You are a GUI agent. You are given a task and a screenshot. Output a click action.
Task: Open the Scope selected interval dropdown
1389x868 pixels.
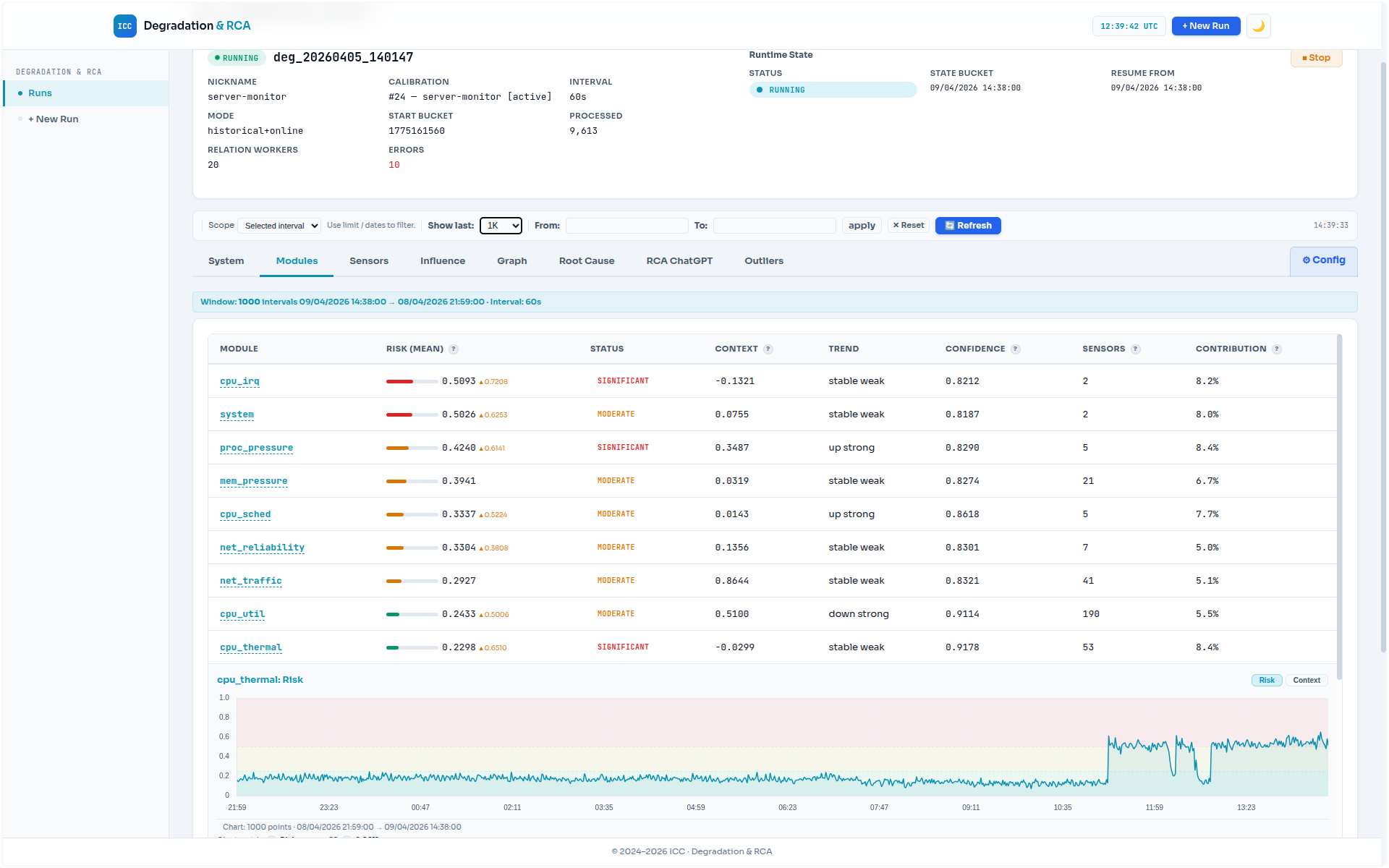click(279, 225)
